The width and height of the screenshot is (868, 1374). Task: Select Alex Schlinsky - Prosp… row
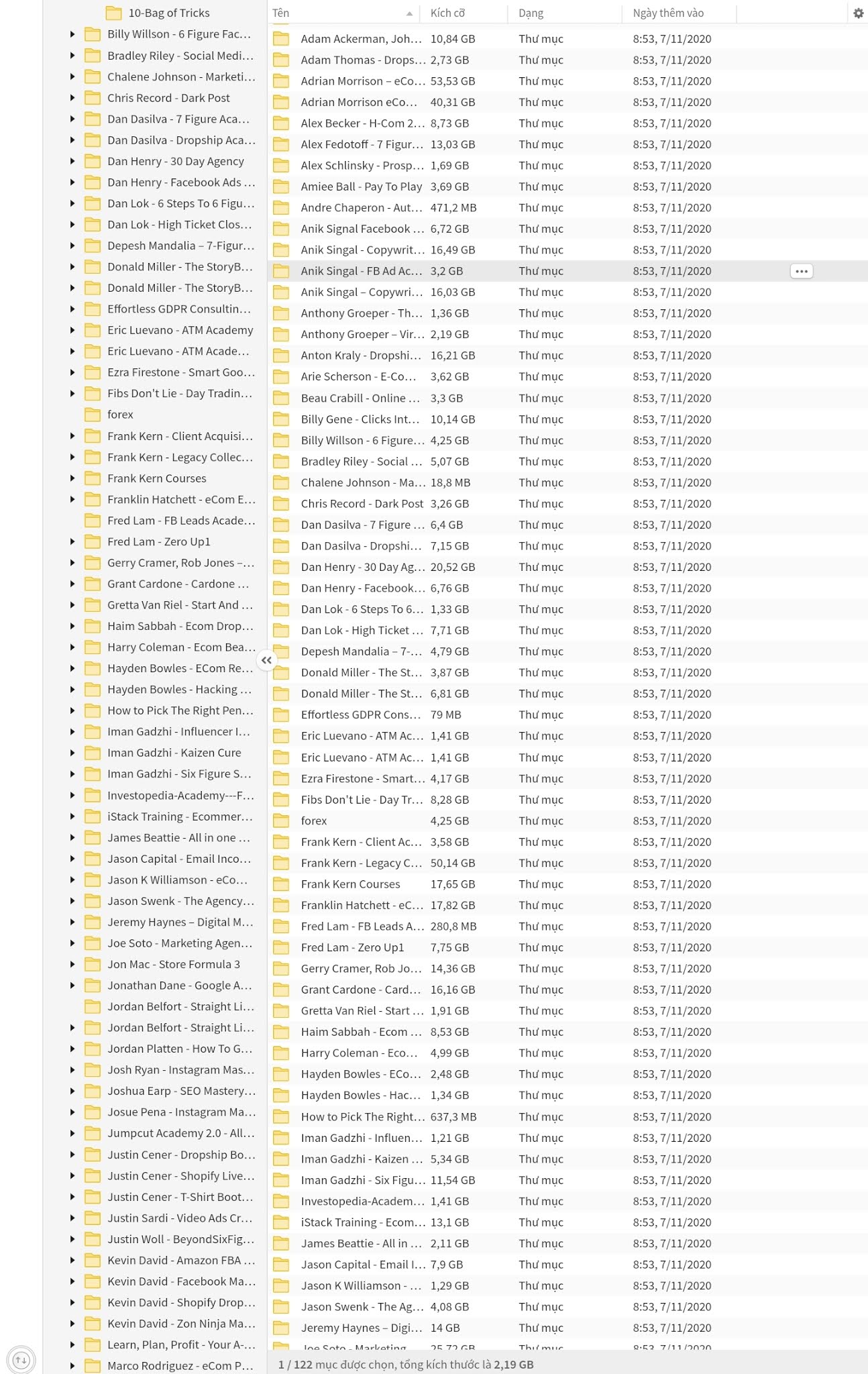pyautogui.click(x=567, y=166)
